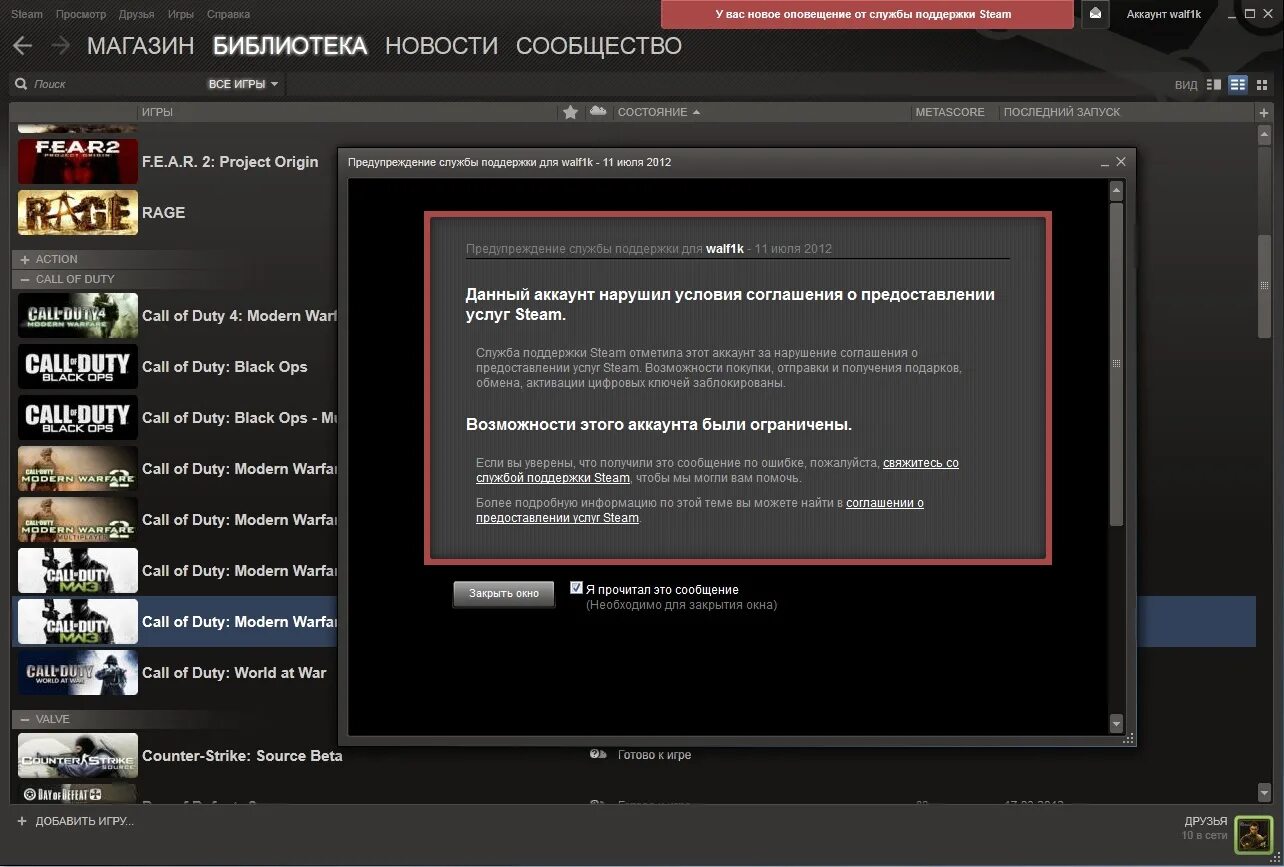Viewport: 1284px width, 867px height.
Task: Select Call of Duty 4: Modern Warfare title
Action: point(239,316)
